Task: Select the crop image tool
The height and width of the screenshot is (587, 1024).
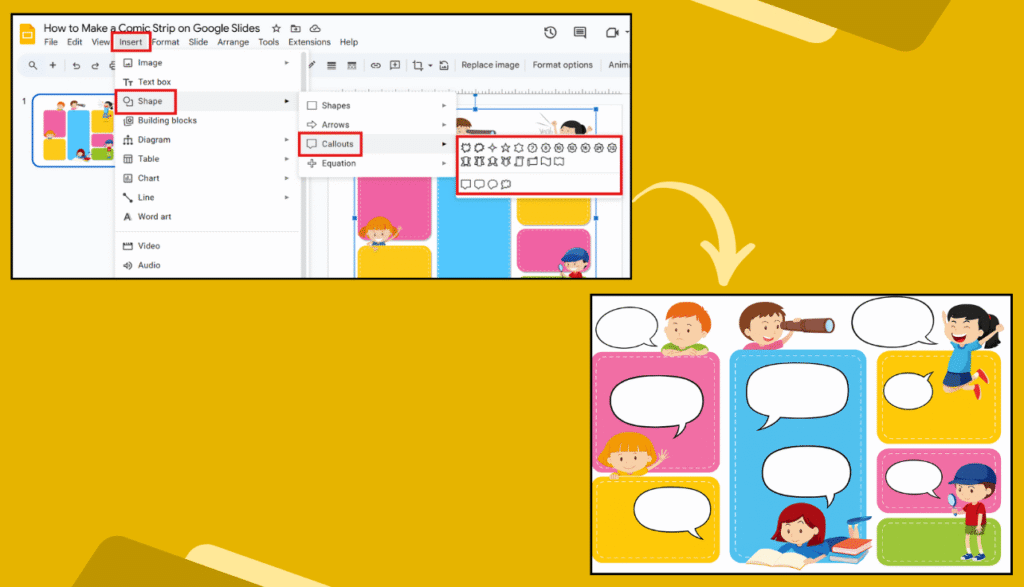Action: pos(418,65)
